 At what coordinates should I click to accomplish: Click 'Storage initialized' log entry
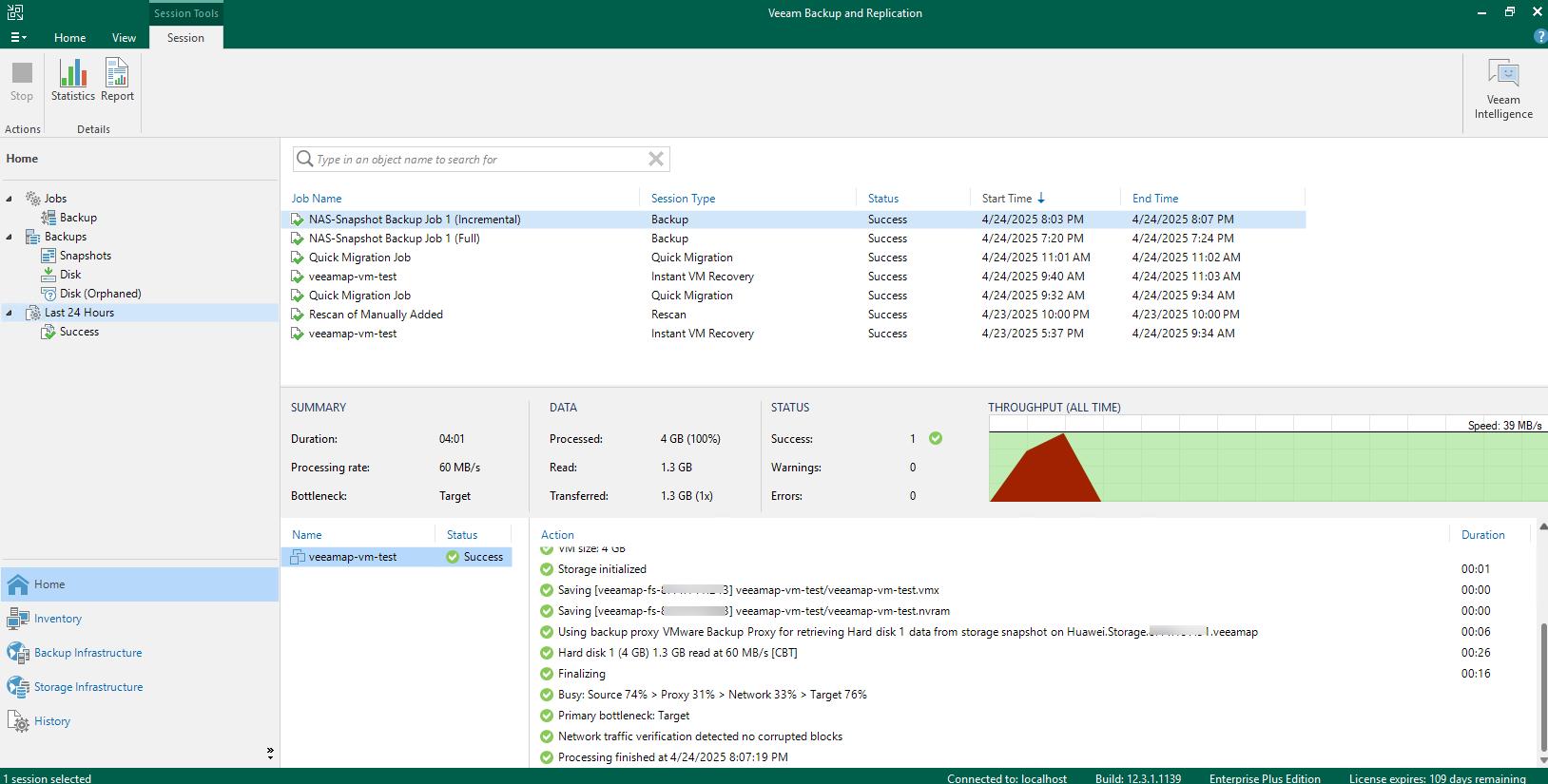click(602, 569)
